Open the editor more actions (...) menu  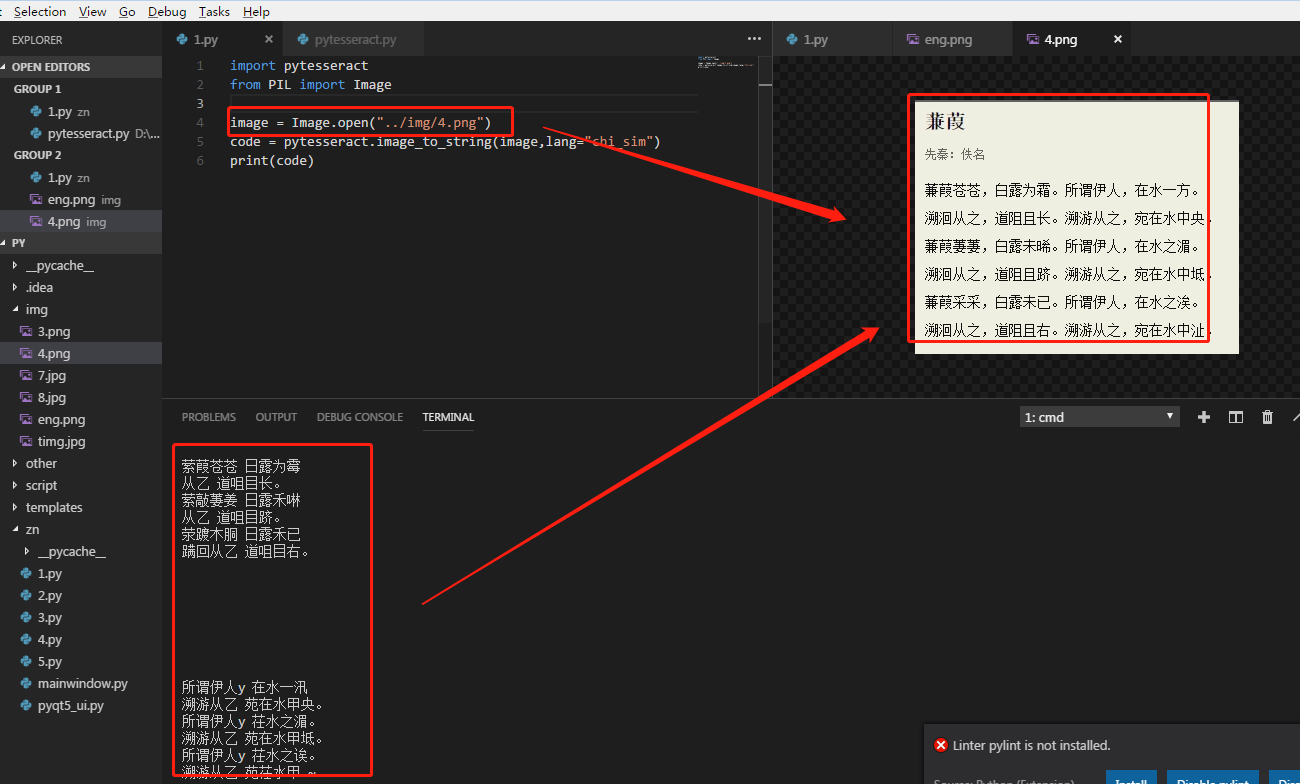753,38
